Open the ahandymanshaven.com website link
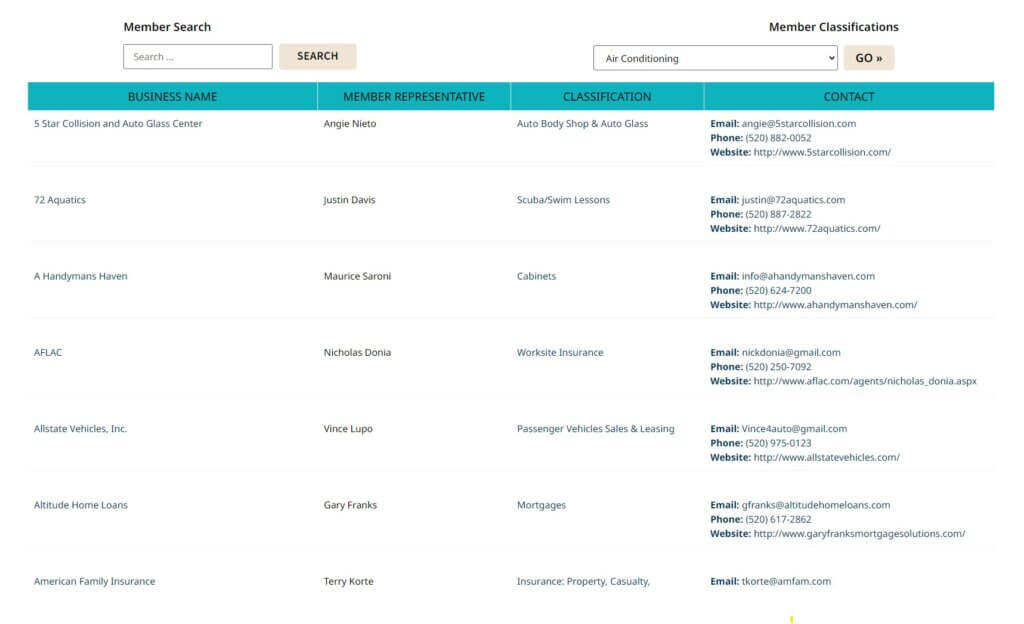 click(835, 305)
